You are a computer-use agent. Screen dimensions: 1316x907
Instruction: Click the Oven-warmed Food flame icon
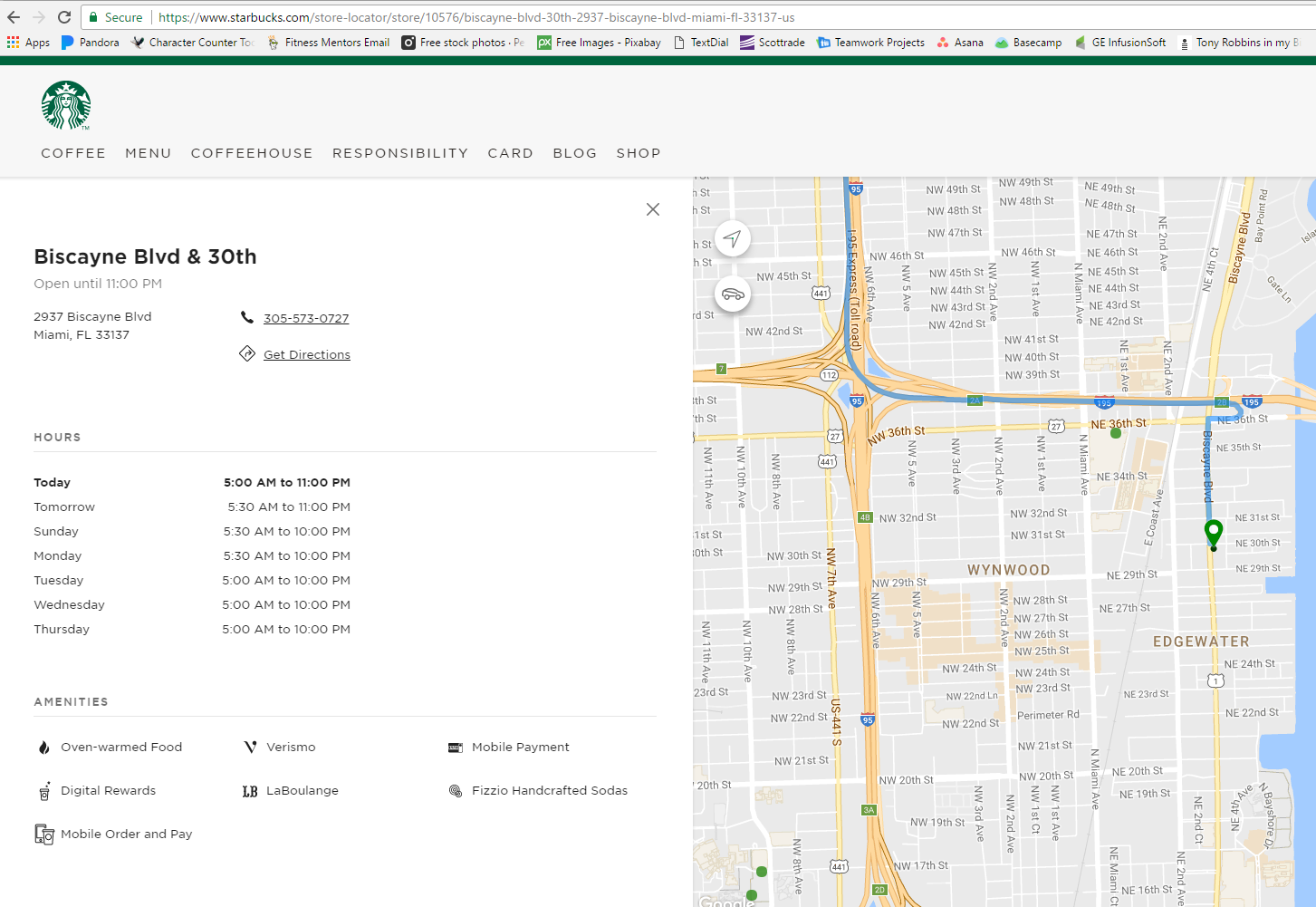point(43,748)
